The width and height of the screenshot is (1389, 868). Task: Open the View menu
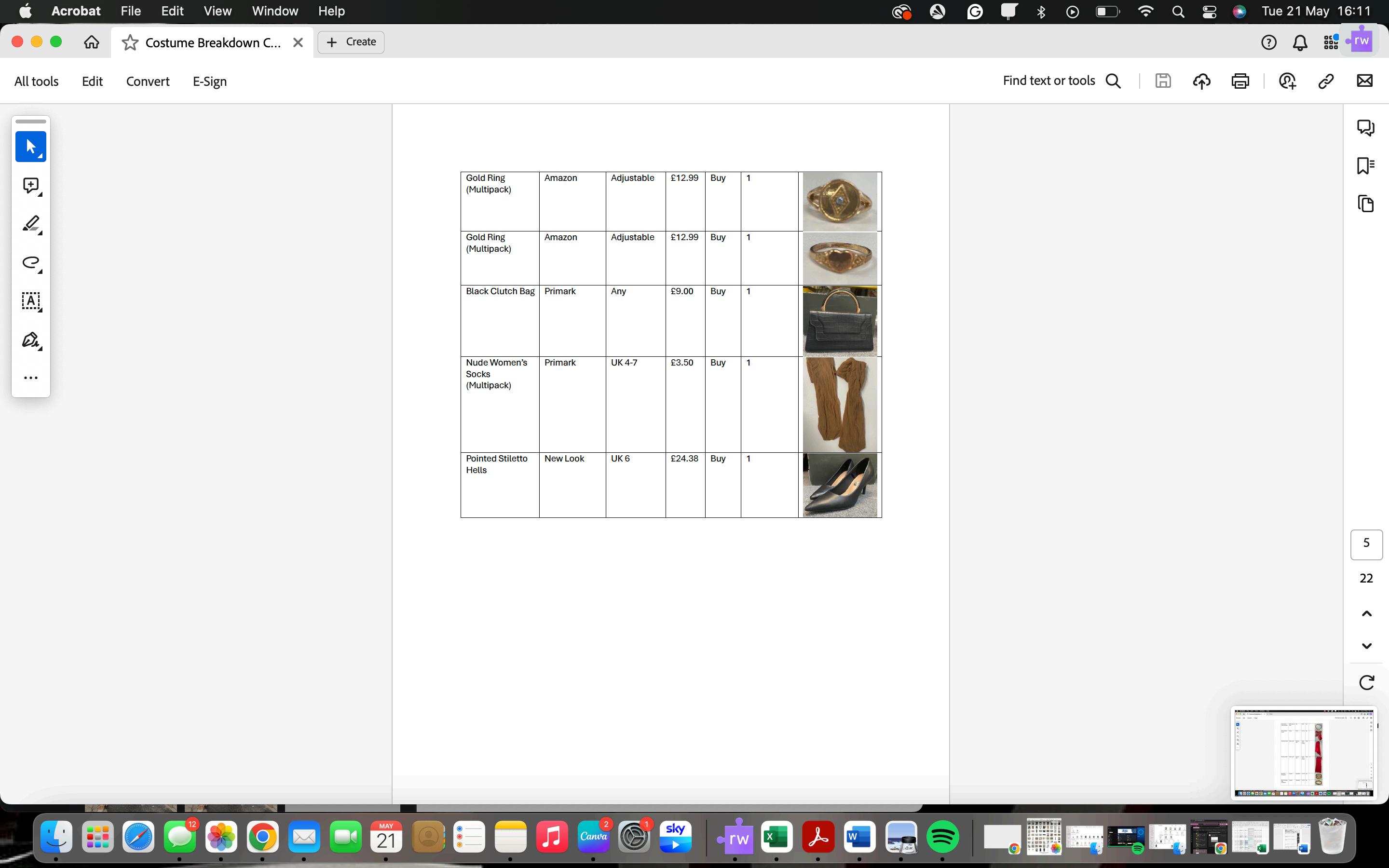[218, 11]
